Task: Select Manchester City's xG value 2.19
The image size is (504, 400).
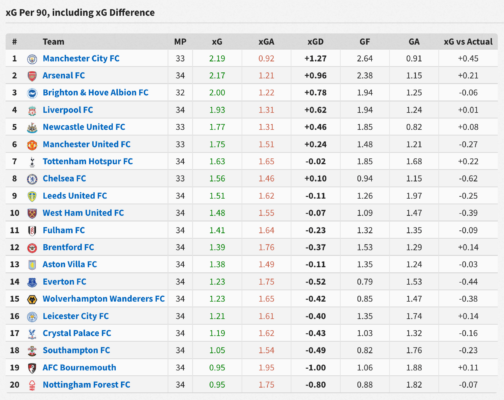Action: (x=217, y=59)
